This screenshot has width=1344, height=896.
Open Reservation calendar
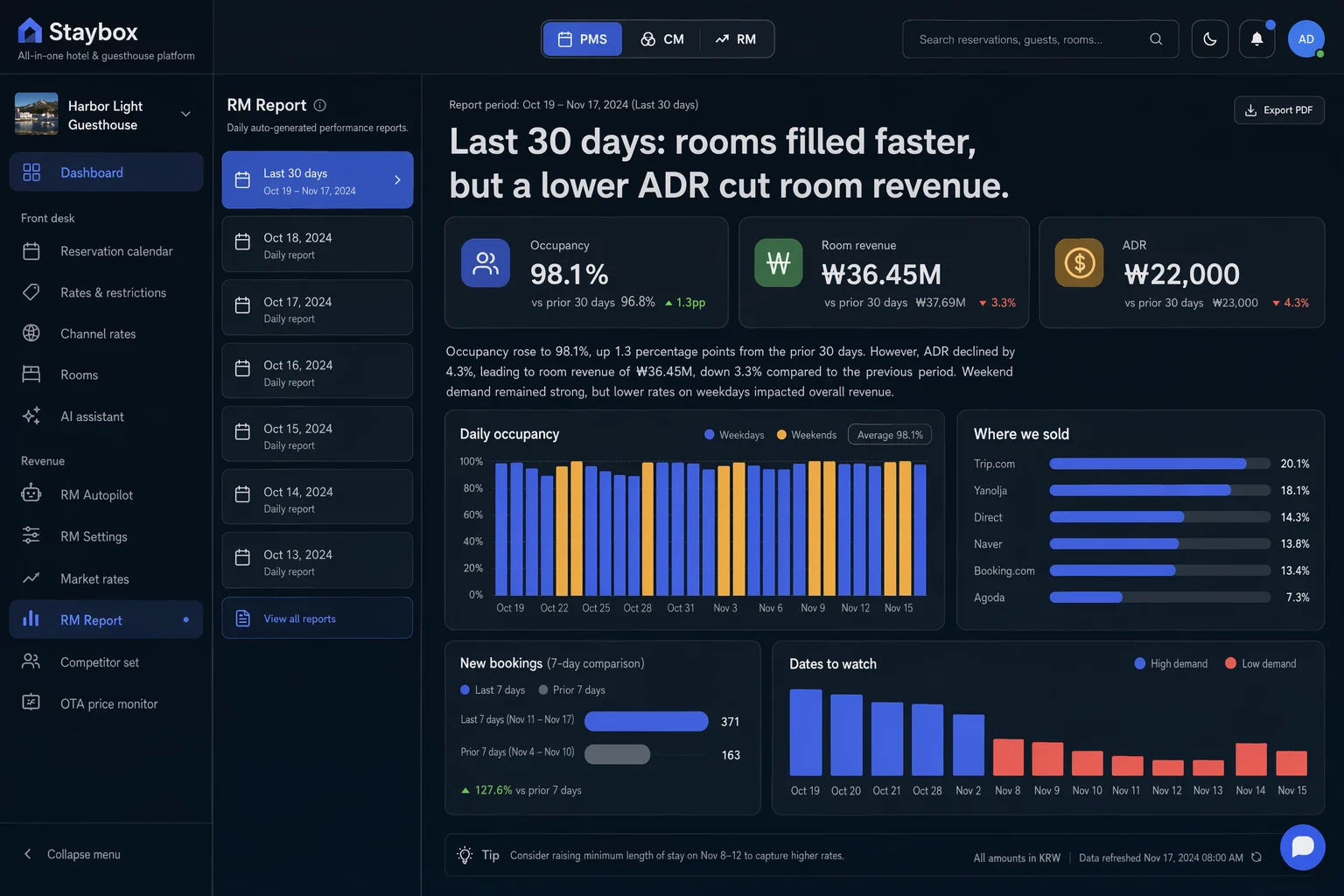pos(106,251)
